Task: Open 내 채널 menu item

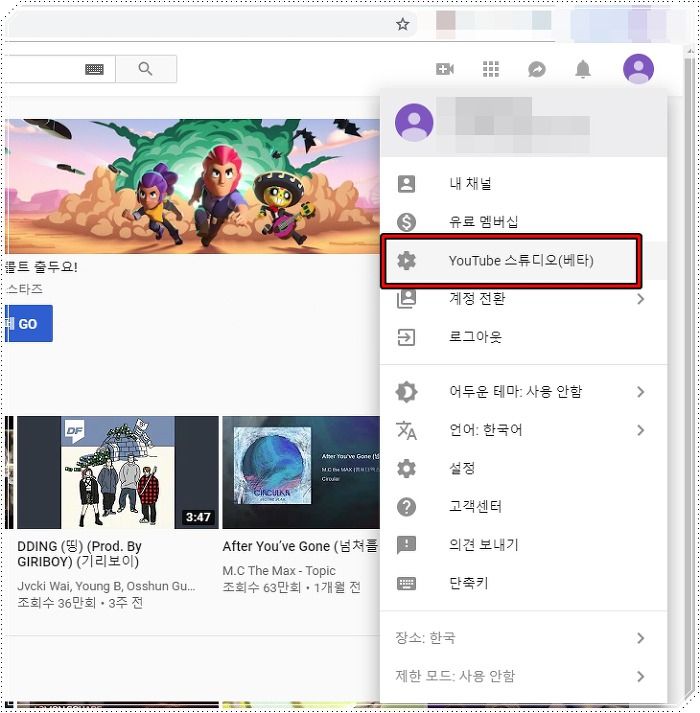Action: [523, 184]
